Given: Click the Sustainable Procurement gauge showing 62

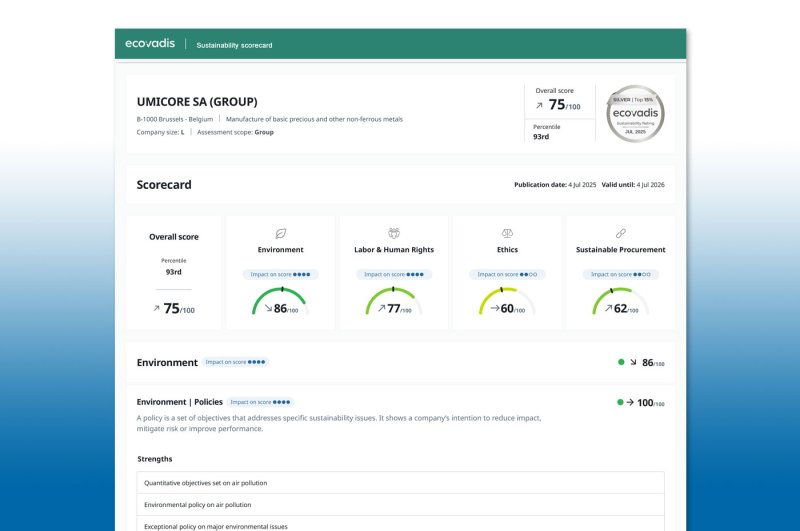Looking at the screenshot, I should (x=620, y=301).
